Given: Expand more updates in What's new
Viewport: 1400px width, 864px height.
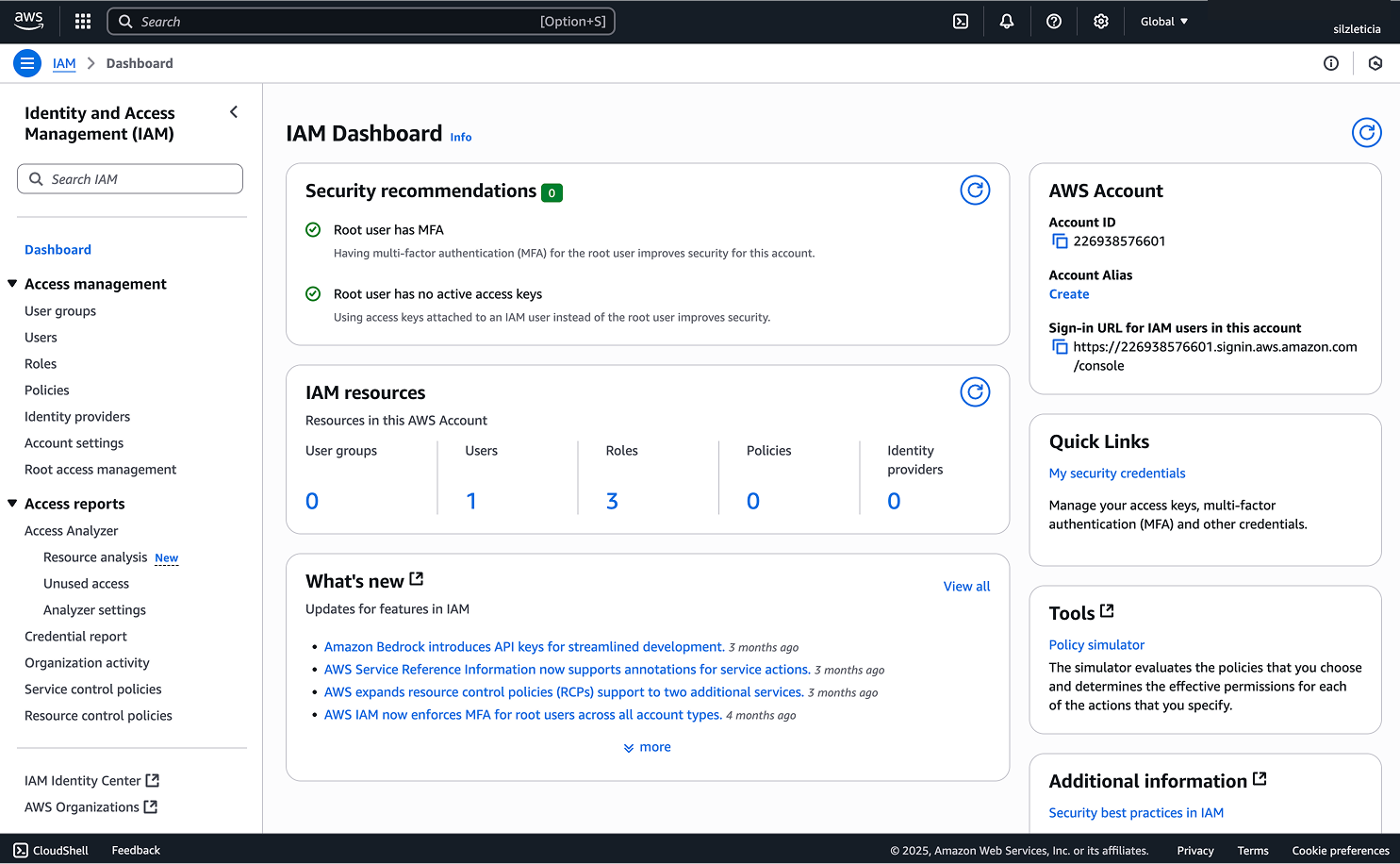Looking at the screenshot, I should click(647, 746).
